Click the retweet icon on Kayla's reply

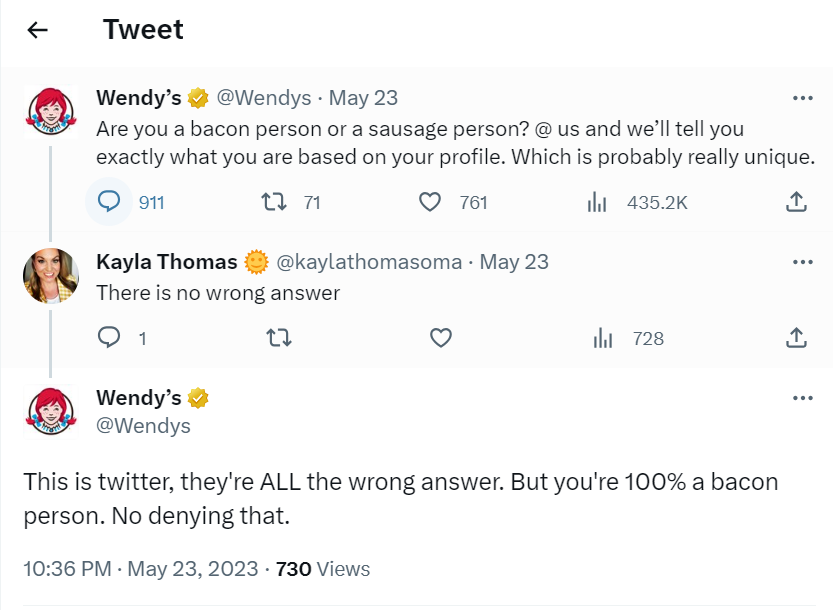point(279,338)
